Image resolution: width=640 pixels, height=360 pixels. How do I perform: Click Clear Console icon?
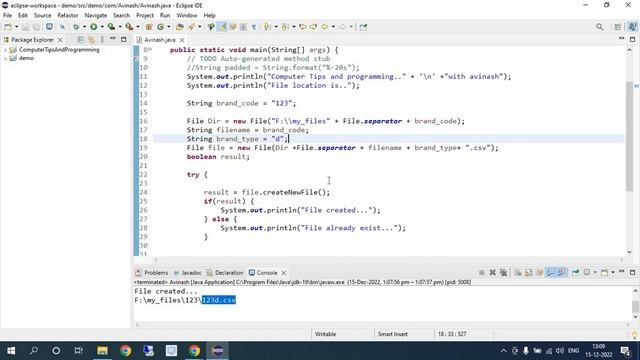click(518, 273)
